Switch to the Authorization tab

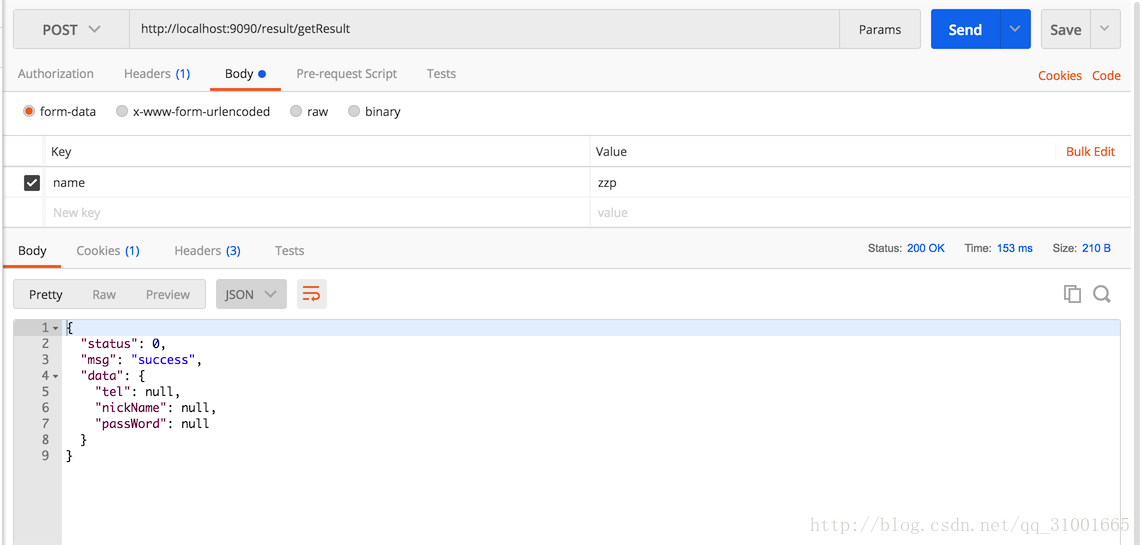(56, 73)
